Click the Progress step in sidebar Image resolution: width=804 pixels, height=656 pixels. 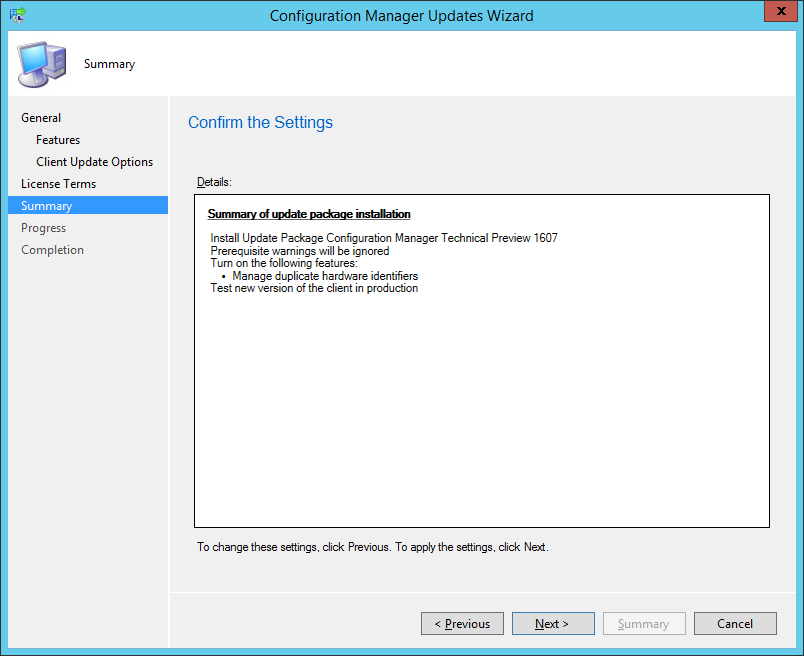44,228
